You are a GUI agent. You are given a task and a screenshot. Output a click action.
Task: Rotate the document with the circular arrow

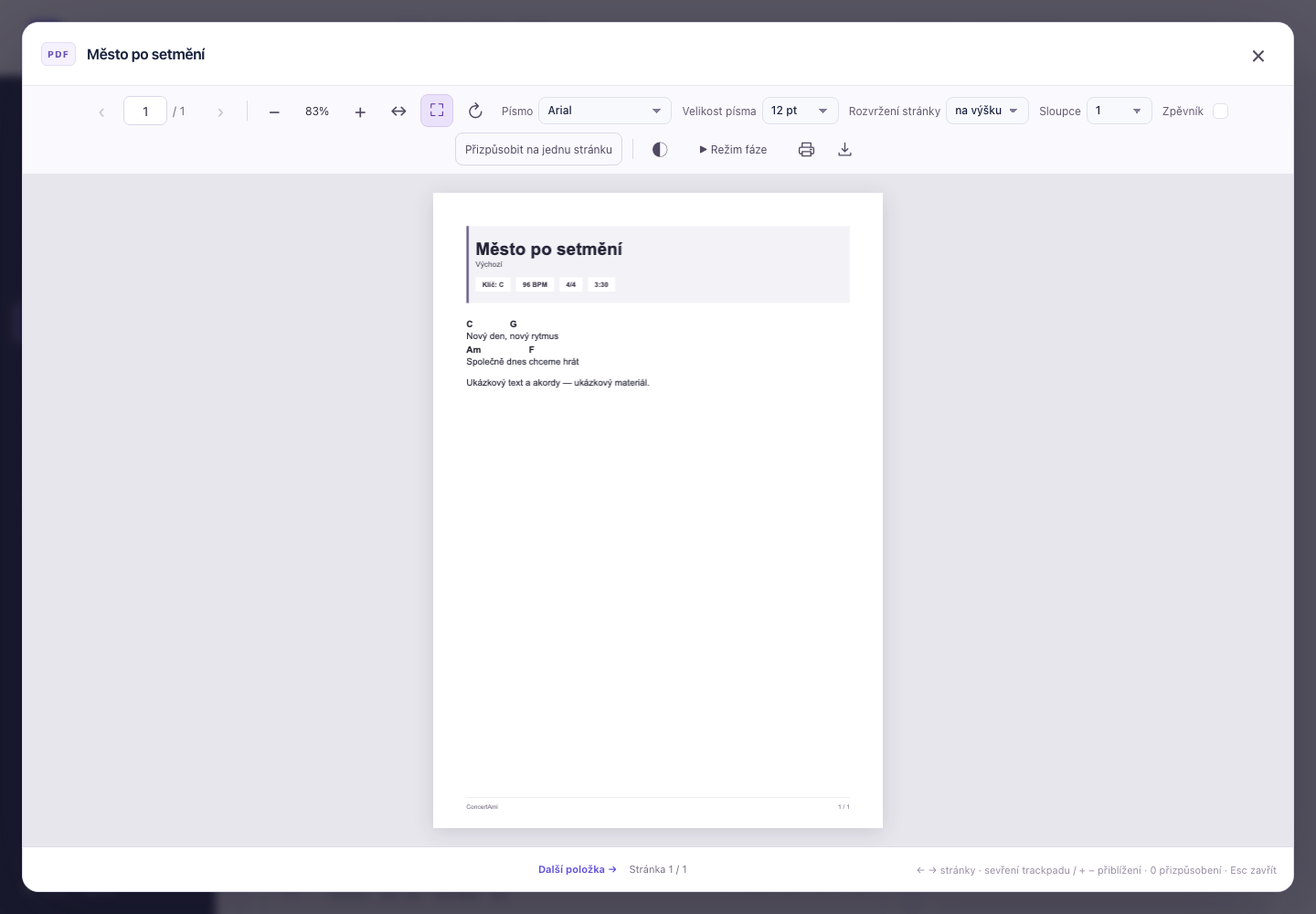pyautogui.click(x=475, y=112)
